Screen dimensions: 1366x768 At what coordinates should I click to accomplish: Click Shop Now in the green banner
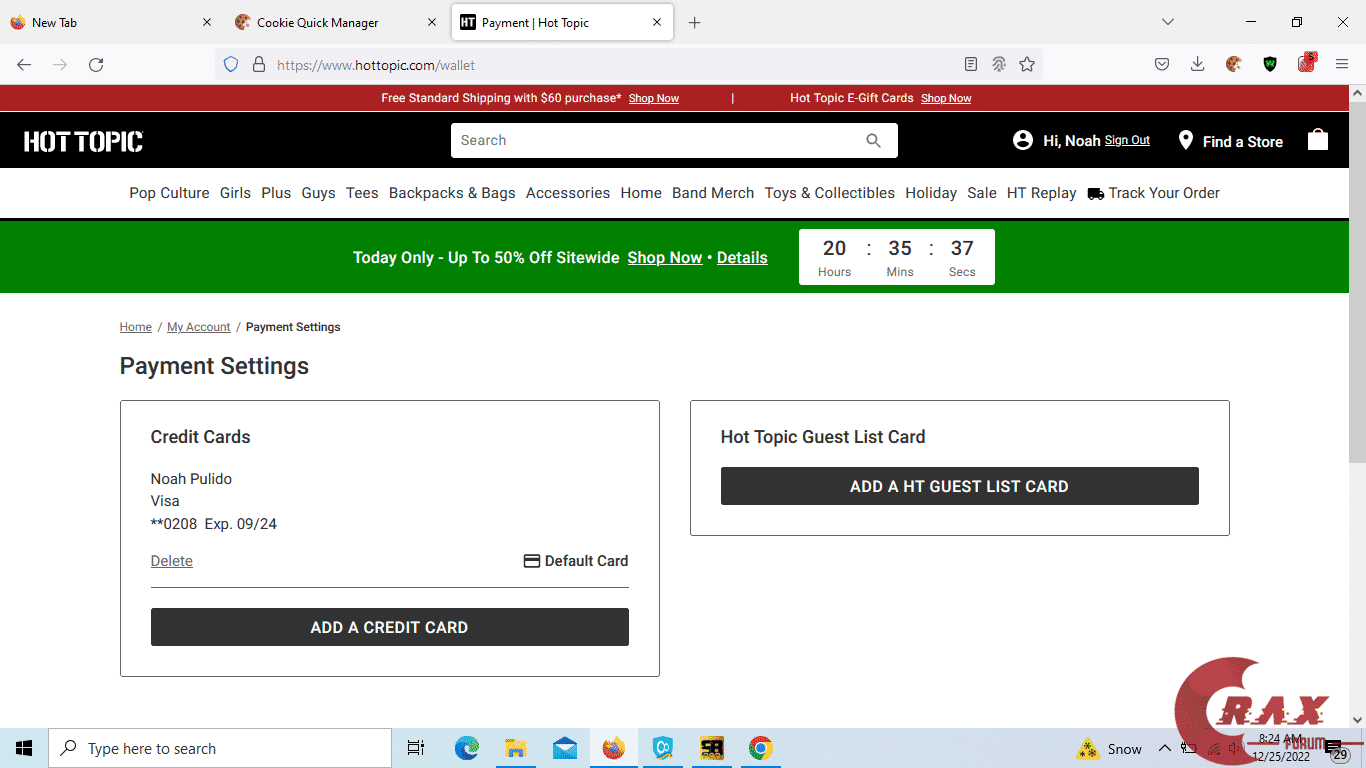point(665,257)
